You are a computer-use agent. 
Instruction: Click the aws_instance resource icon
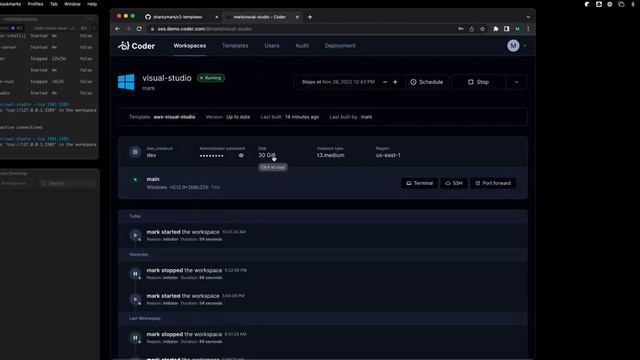pos(135,152)
